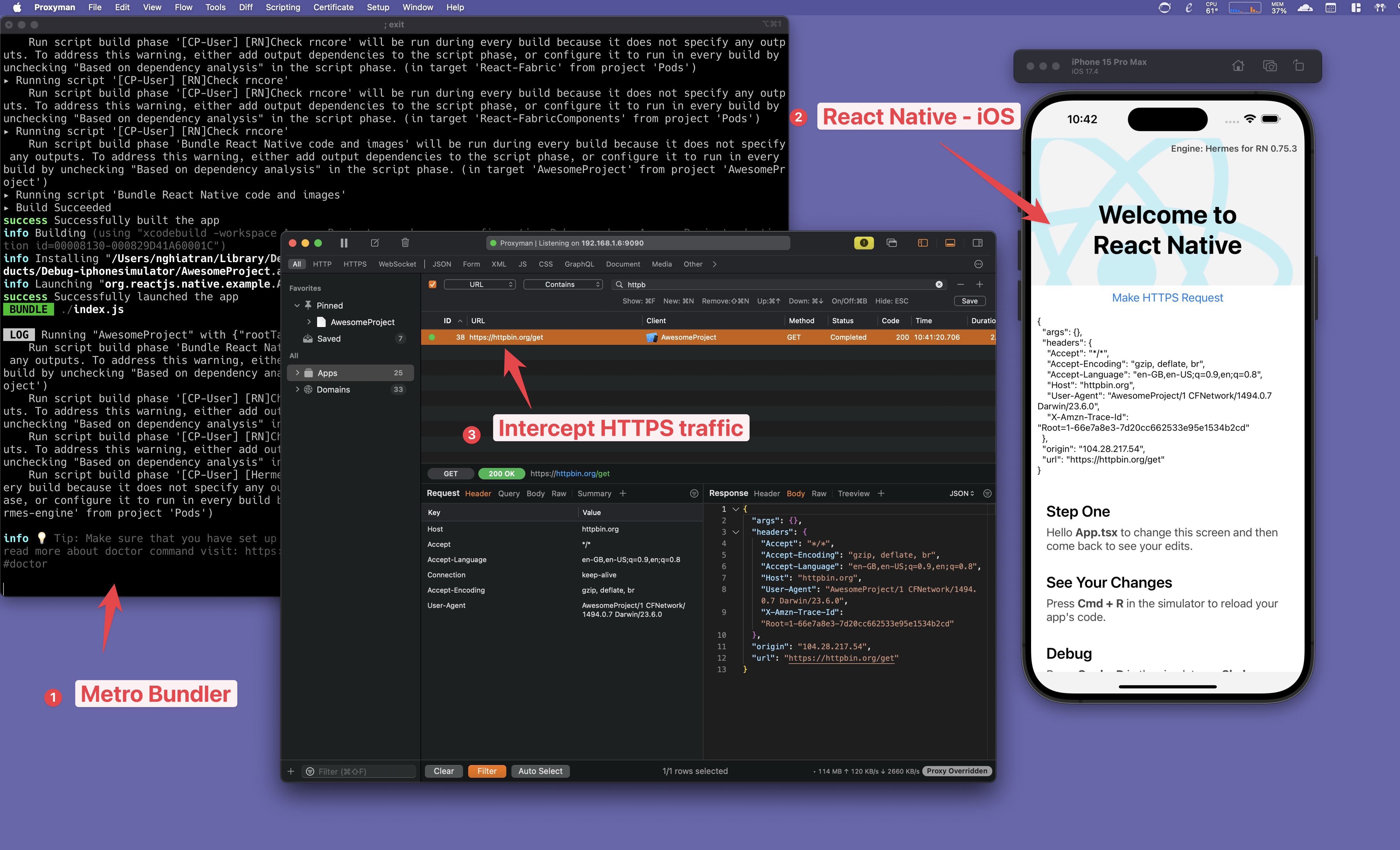This screenshot has width=1400, height=850.
Task: Remove filter row with minus icon
Action: (x=960, y=285)
